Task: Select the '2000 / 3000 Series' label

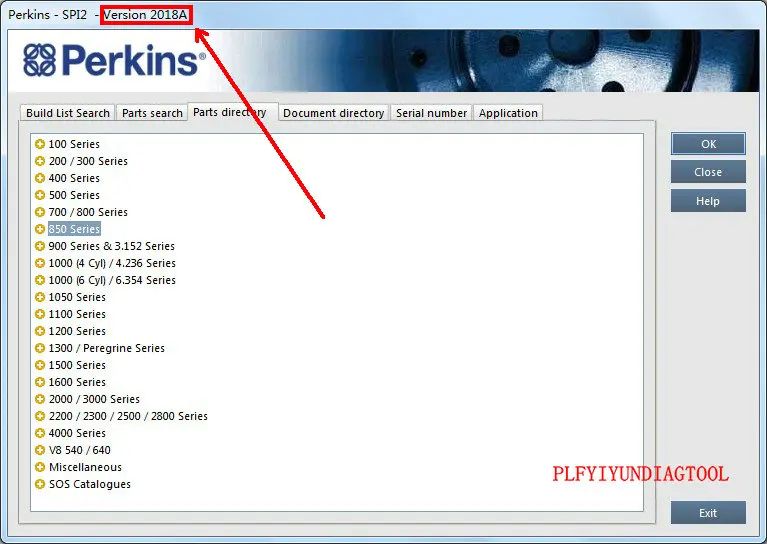Action: [94, 399]
